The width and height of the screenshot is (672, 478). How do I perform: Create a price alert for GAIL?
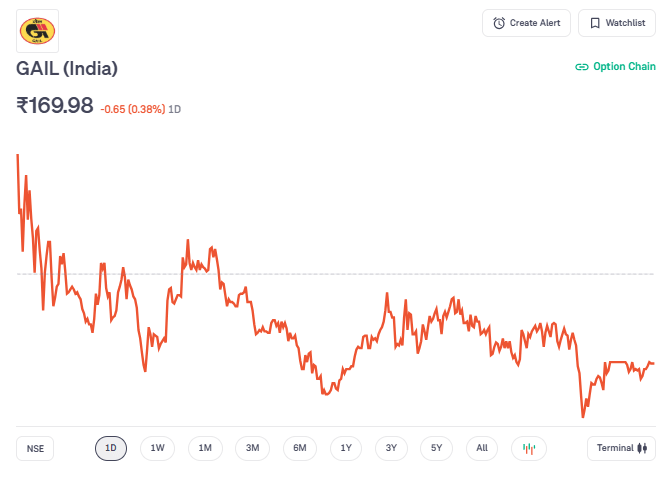(x=527, y=23)
